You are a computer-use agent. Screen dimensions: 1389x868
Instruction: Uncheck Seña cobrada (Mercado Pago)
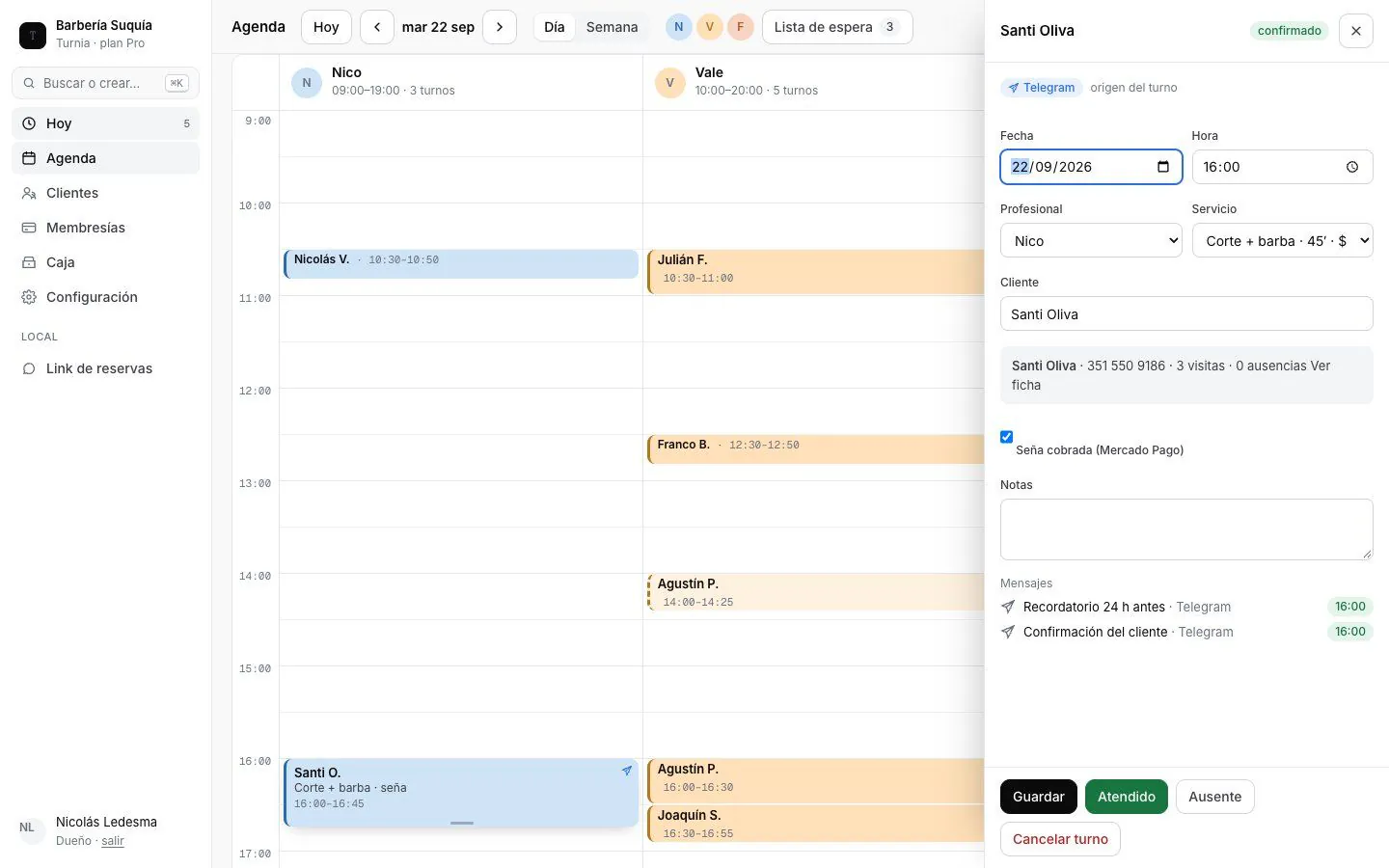tap(1006, 437)
